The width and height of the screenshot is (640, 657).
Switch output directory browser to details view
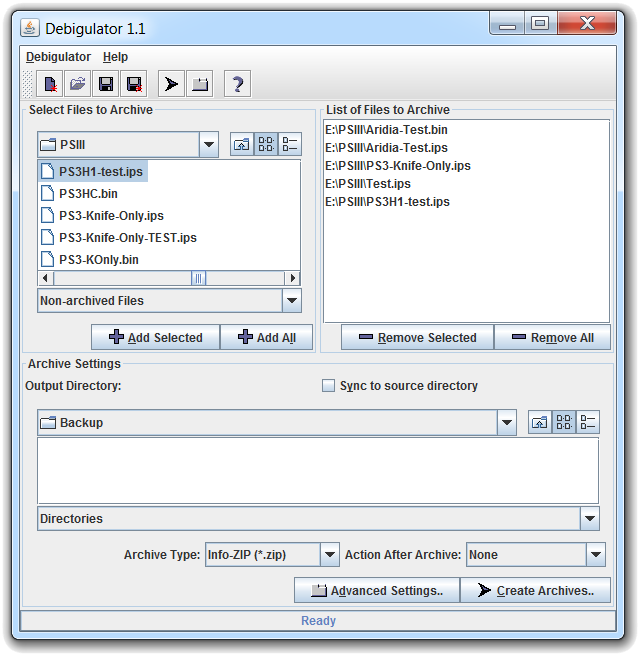tap(588, 423)
